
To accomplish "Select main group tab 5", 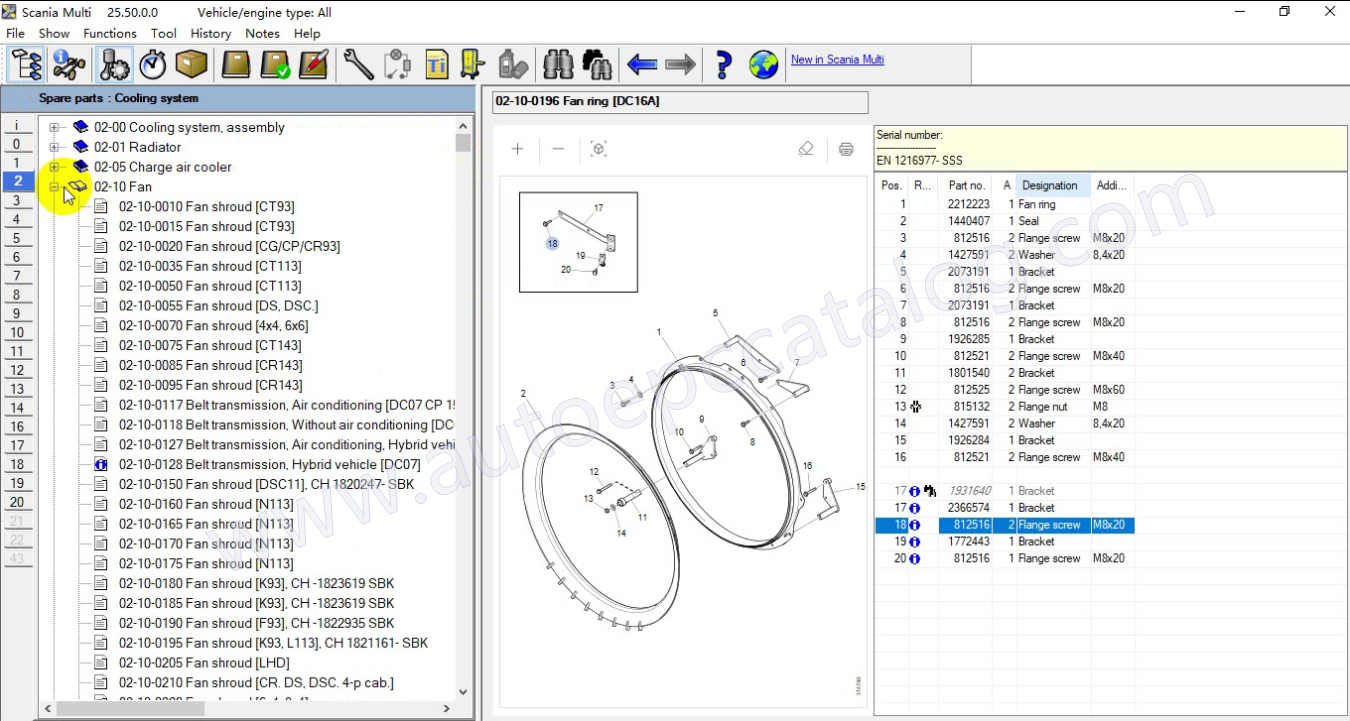I will click(x=16, y=238).
